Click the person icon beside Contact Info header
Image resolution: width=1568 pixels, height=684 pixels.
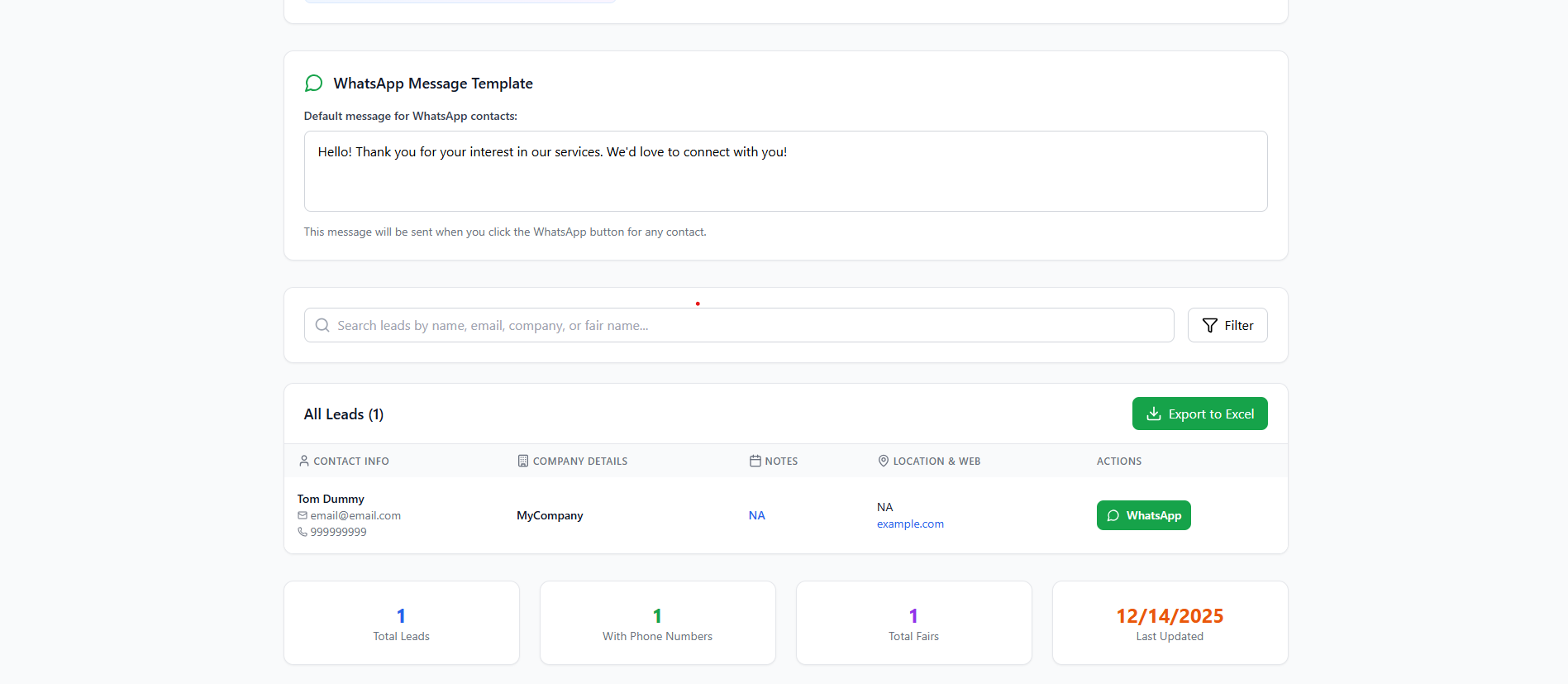(x=304, y=461)
